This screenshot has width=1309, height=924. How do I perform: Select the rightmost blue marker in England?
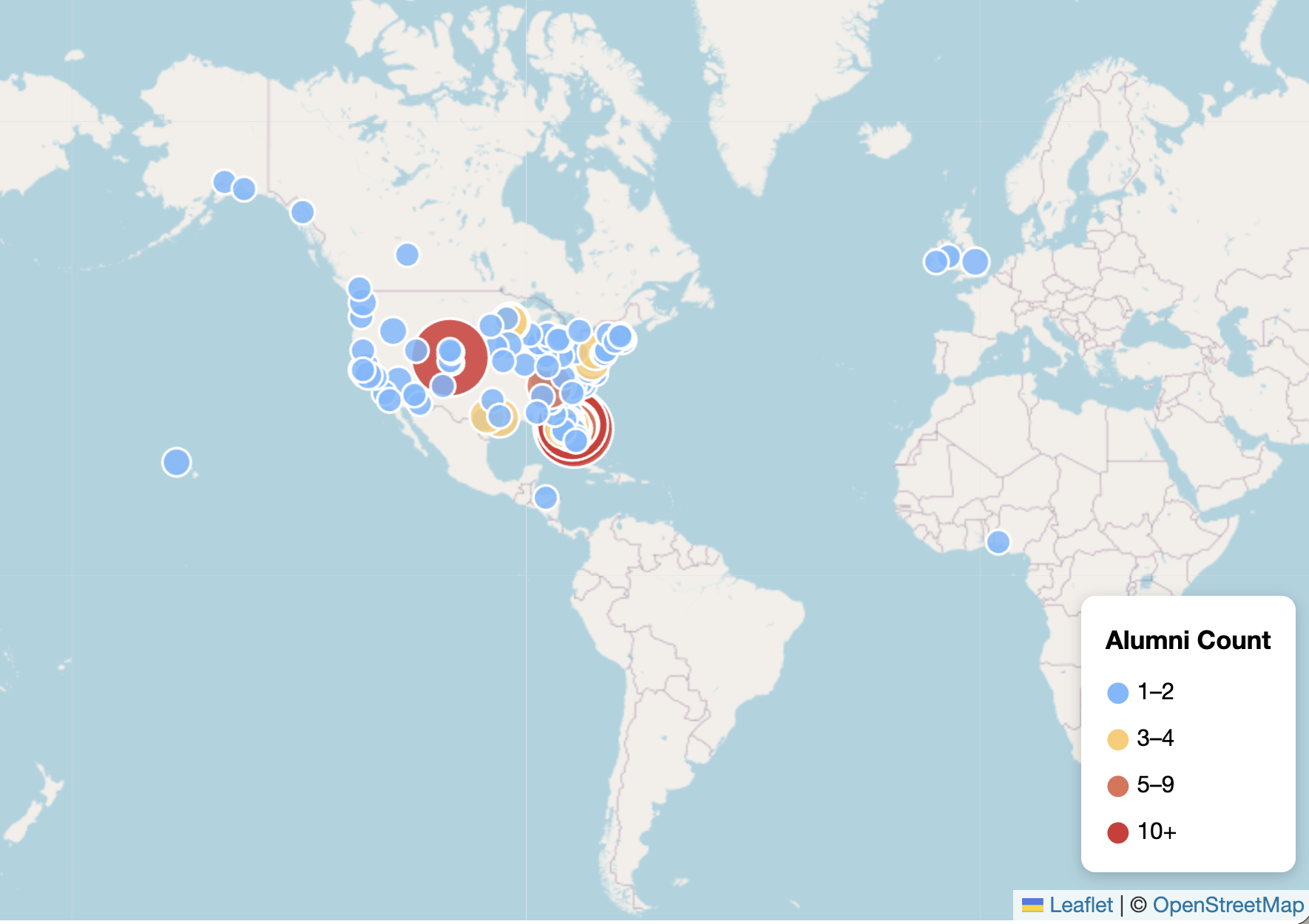tap(975, 261)
